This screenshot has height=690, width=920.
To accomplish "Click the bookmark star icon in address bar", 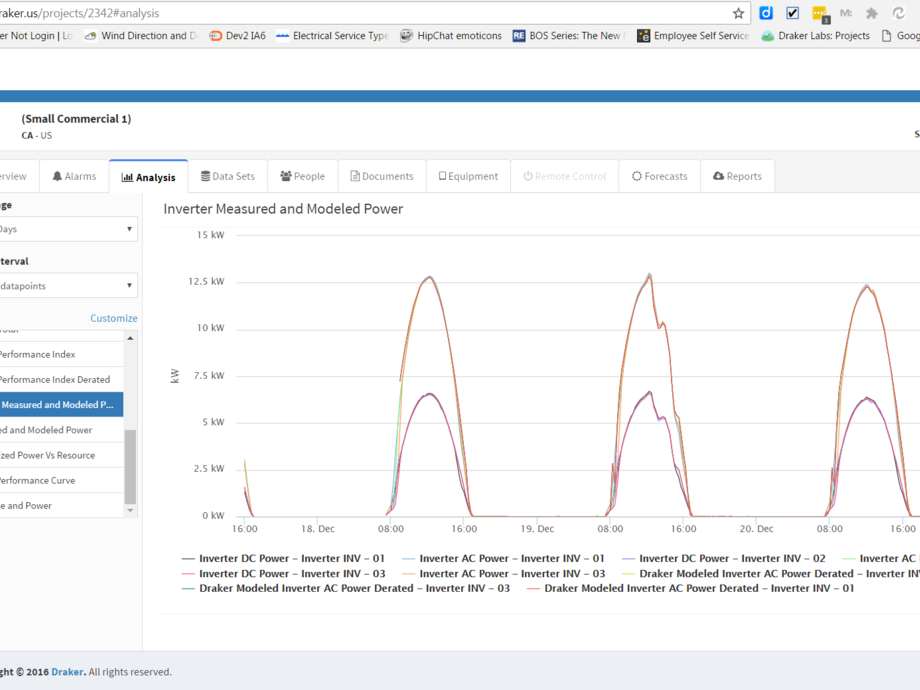I will pyautogui.click(x=738, y=13).
